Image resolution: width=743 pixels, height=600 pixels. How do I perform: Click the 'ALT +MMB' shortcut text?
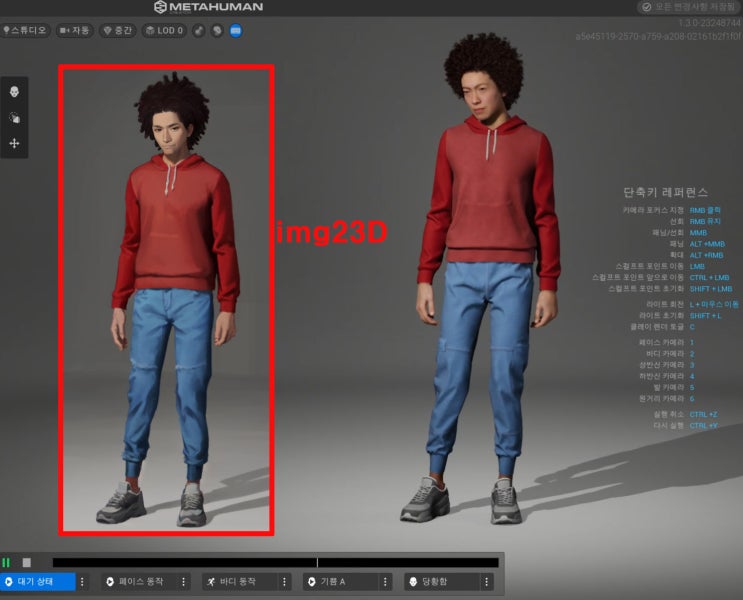(x=707, y=244)
